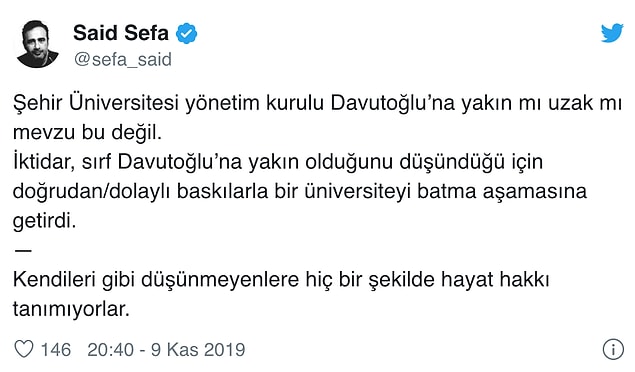Click the word 'getirdi.'

[x=45, y=221]
